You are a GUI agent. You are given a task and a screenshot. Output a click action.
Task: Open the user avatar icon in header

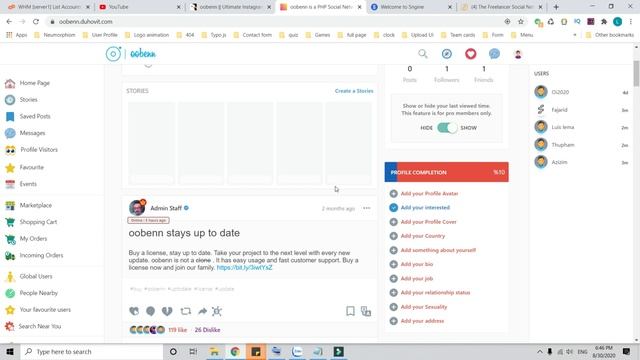point(518,54)
